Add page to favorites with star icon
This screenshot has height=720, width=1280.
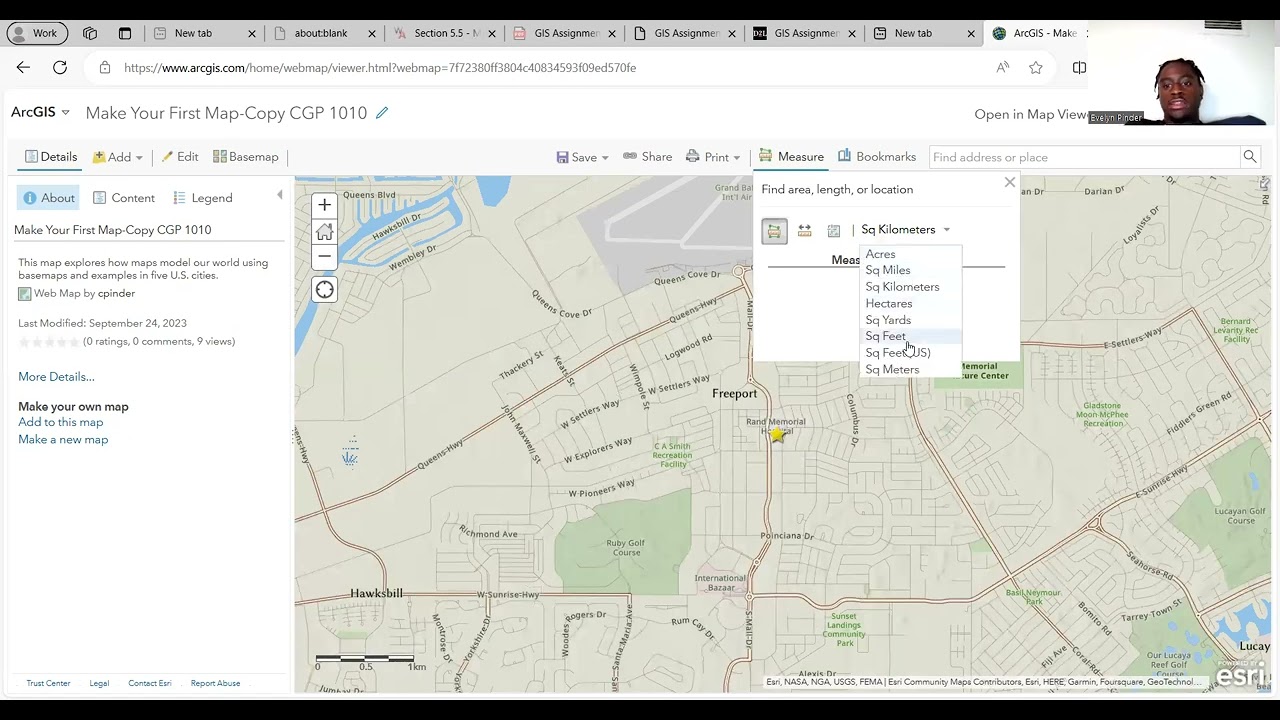click(1036, 67)
